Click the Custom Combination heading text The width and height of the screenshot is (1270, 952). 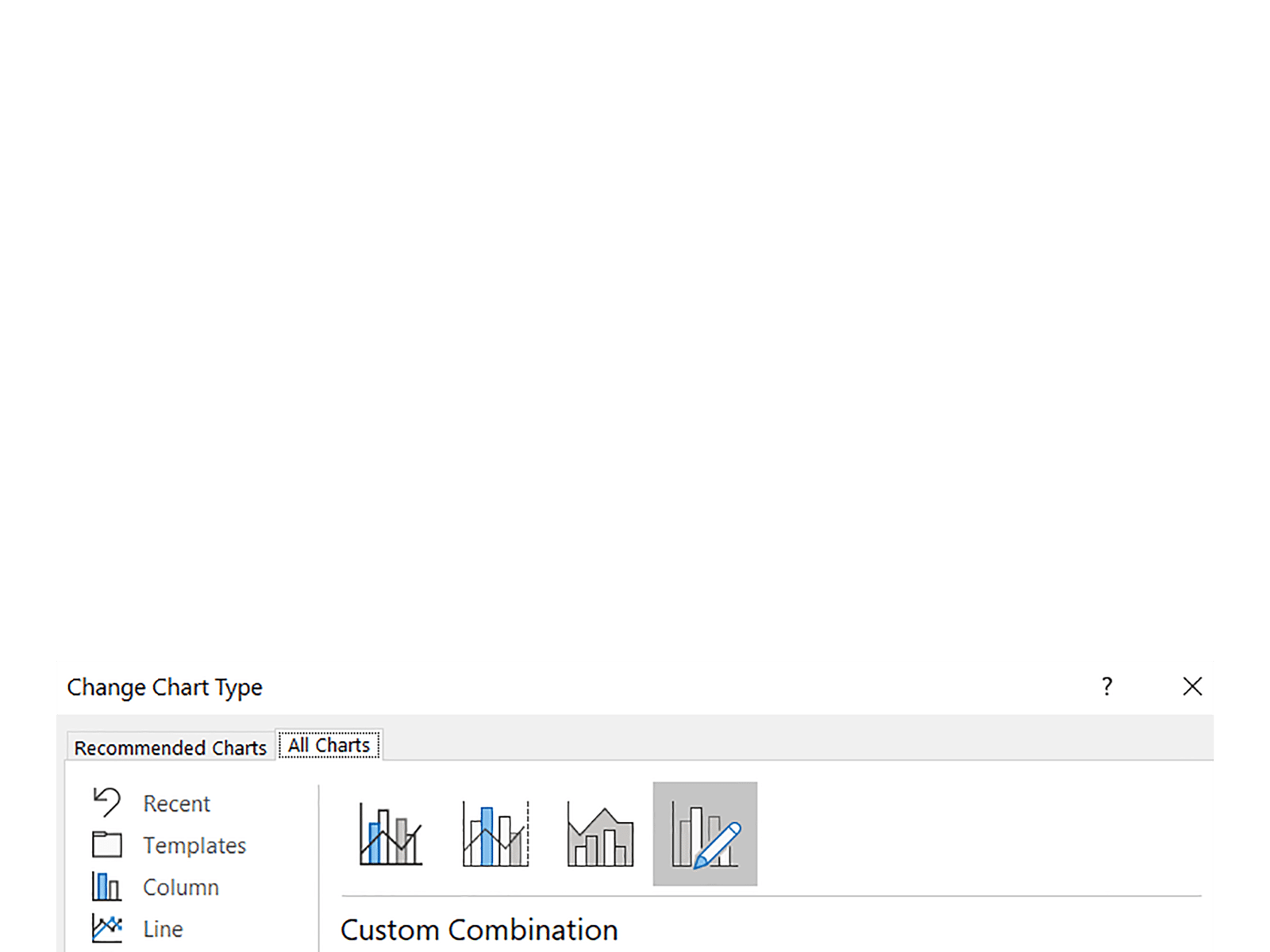[479, 930]
